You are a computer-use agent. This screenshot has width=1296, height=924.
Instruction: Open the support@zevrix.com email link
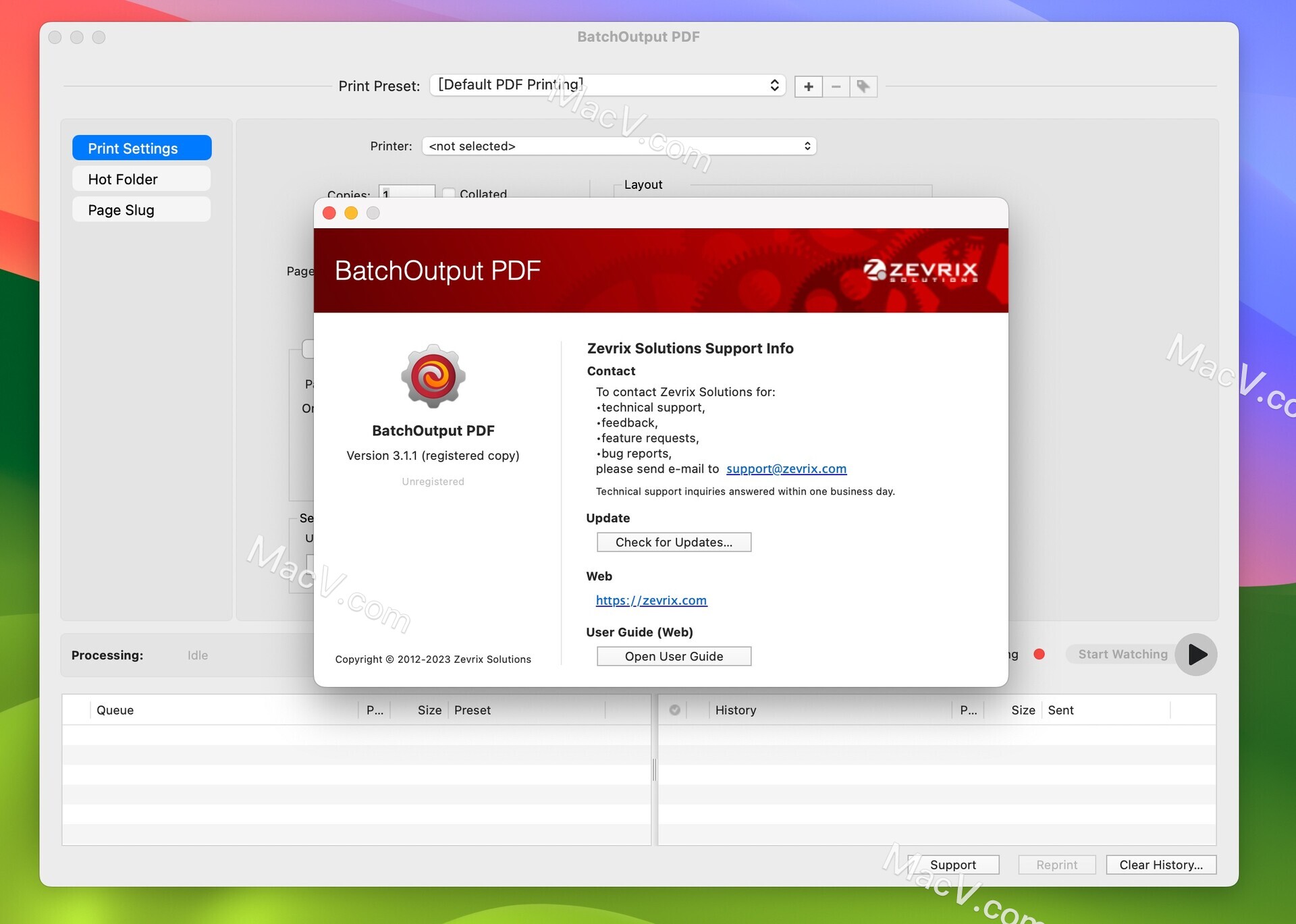pyautogui.click(x=787, y=468)
